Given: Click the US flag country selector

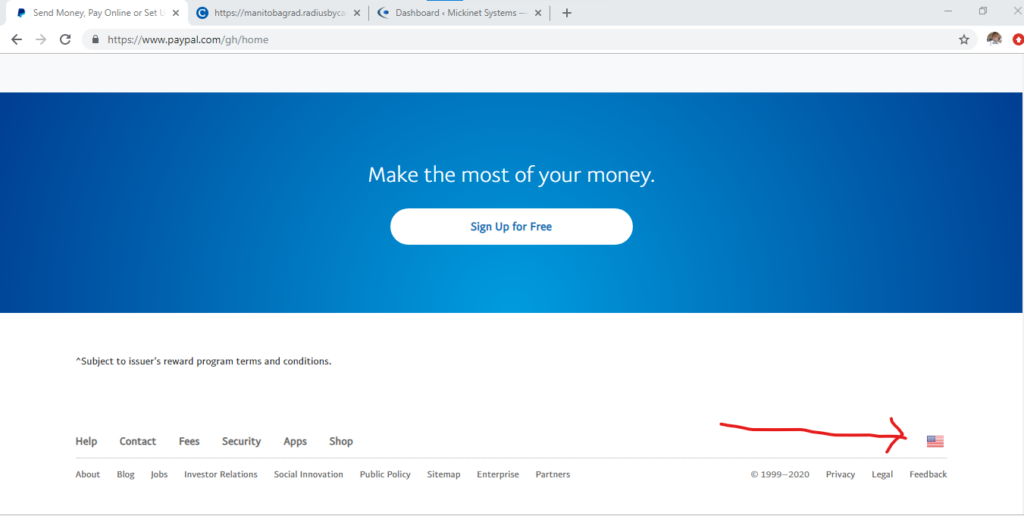Looking at the screenshot, I should [x=935, y=441].
